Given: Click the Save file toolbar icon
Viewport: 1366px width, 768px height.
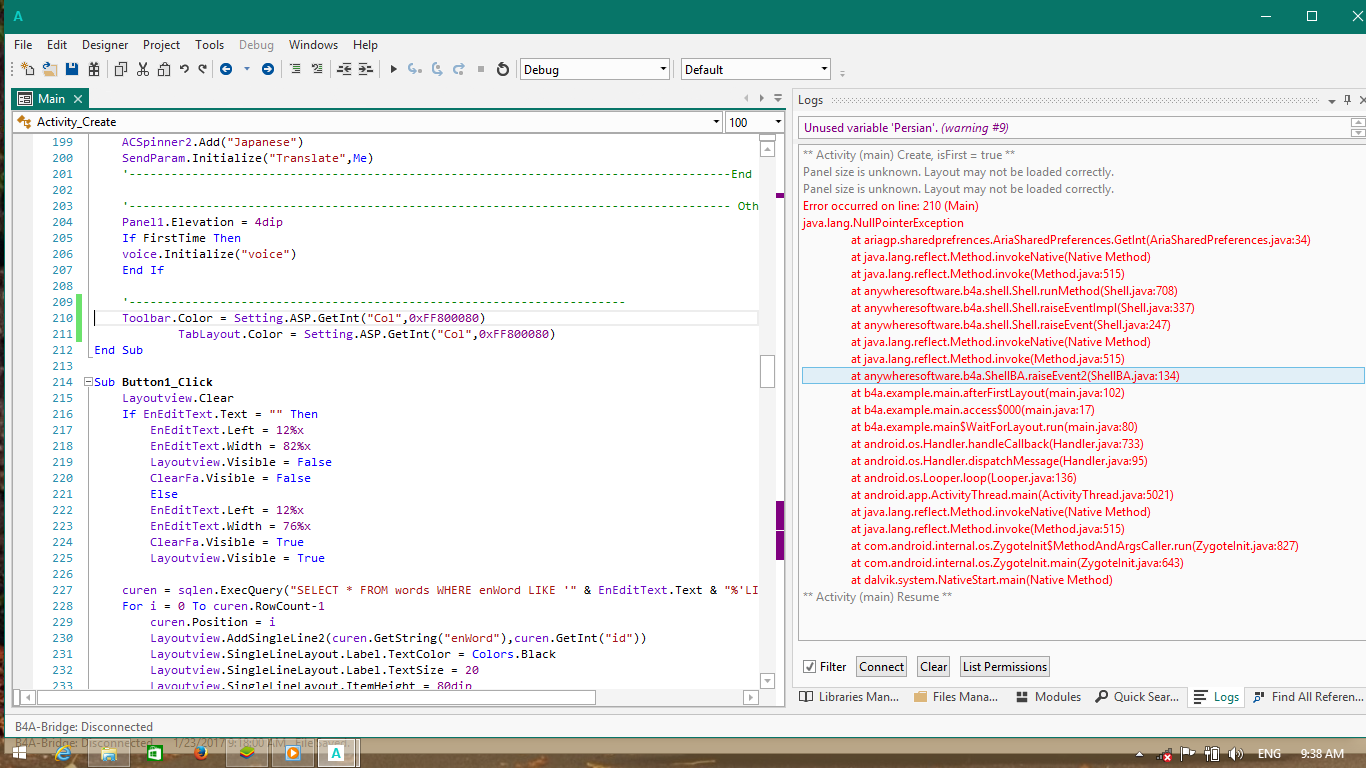Looking at the screenshot, I should click(72, 69).
